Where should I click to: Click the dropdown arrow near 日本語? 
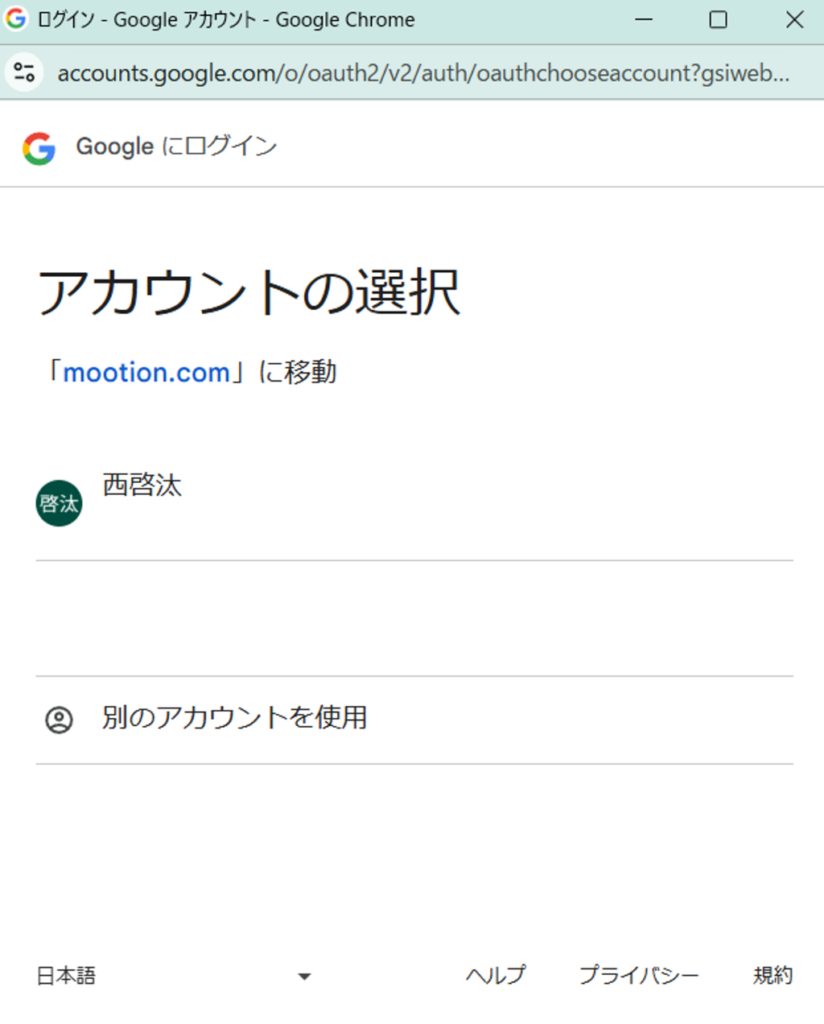tap(303, 975)
